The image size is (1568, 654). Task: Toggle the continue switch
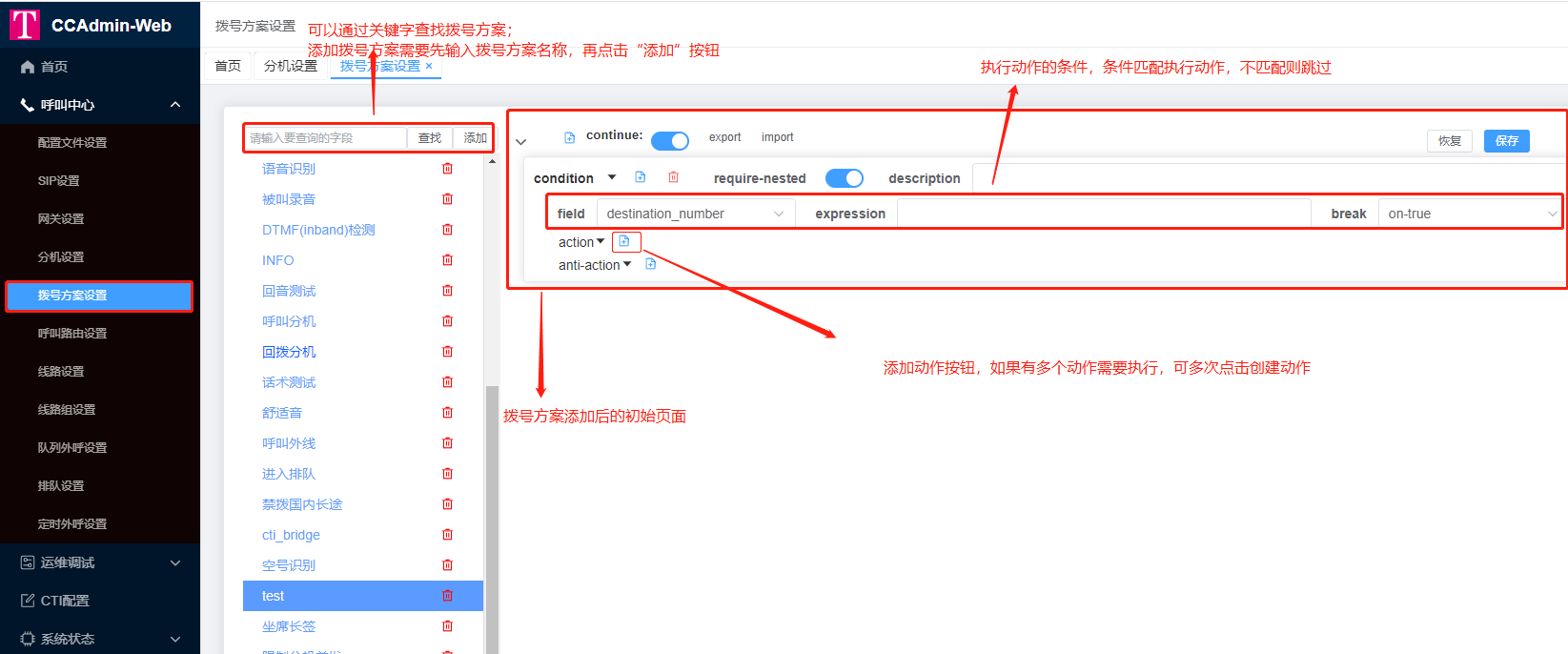click(x=670, y=141)
